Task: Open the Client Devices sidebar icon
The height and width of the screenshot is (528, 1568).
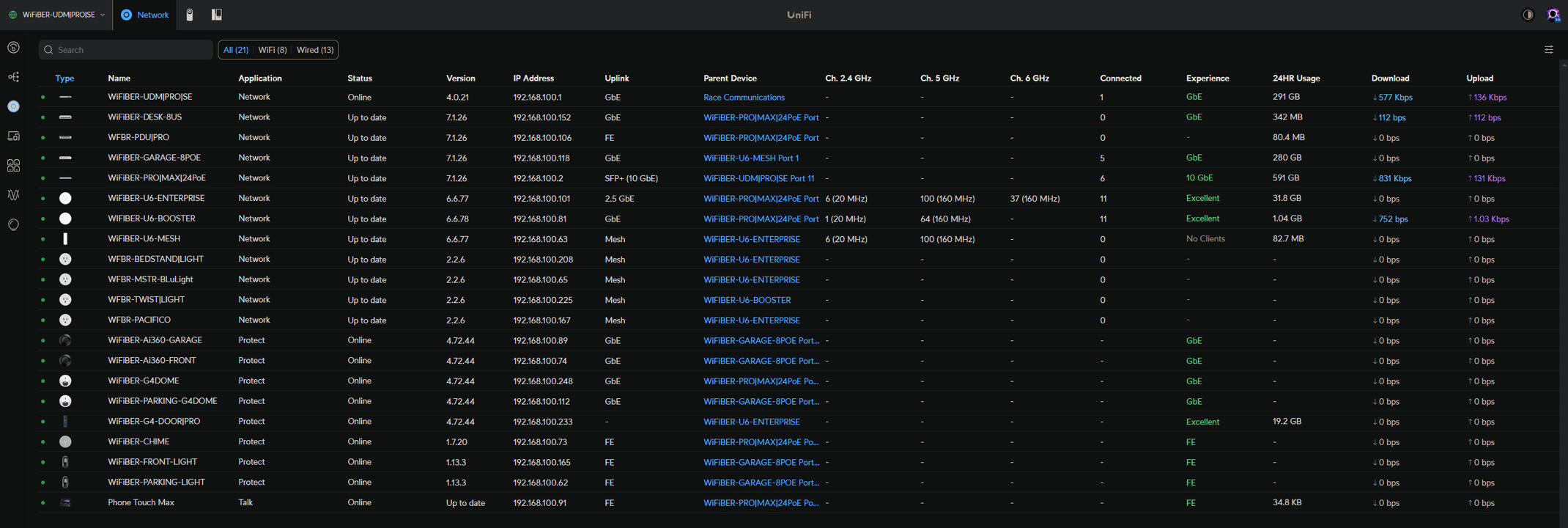Action: (13, 136)
